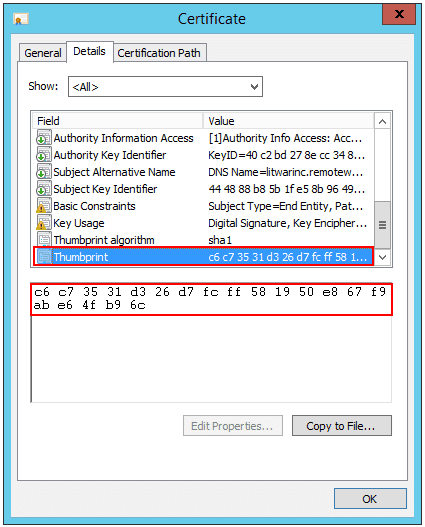
Task: Click the 'KeyID=40 c2 bd 27 8e cc 34 8...' value
Action: pos(287,155)
